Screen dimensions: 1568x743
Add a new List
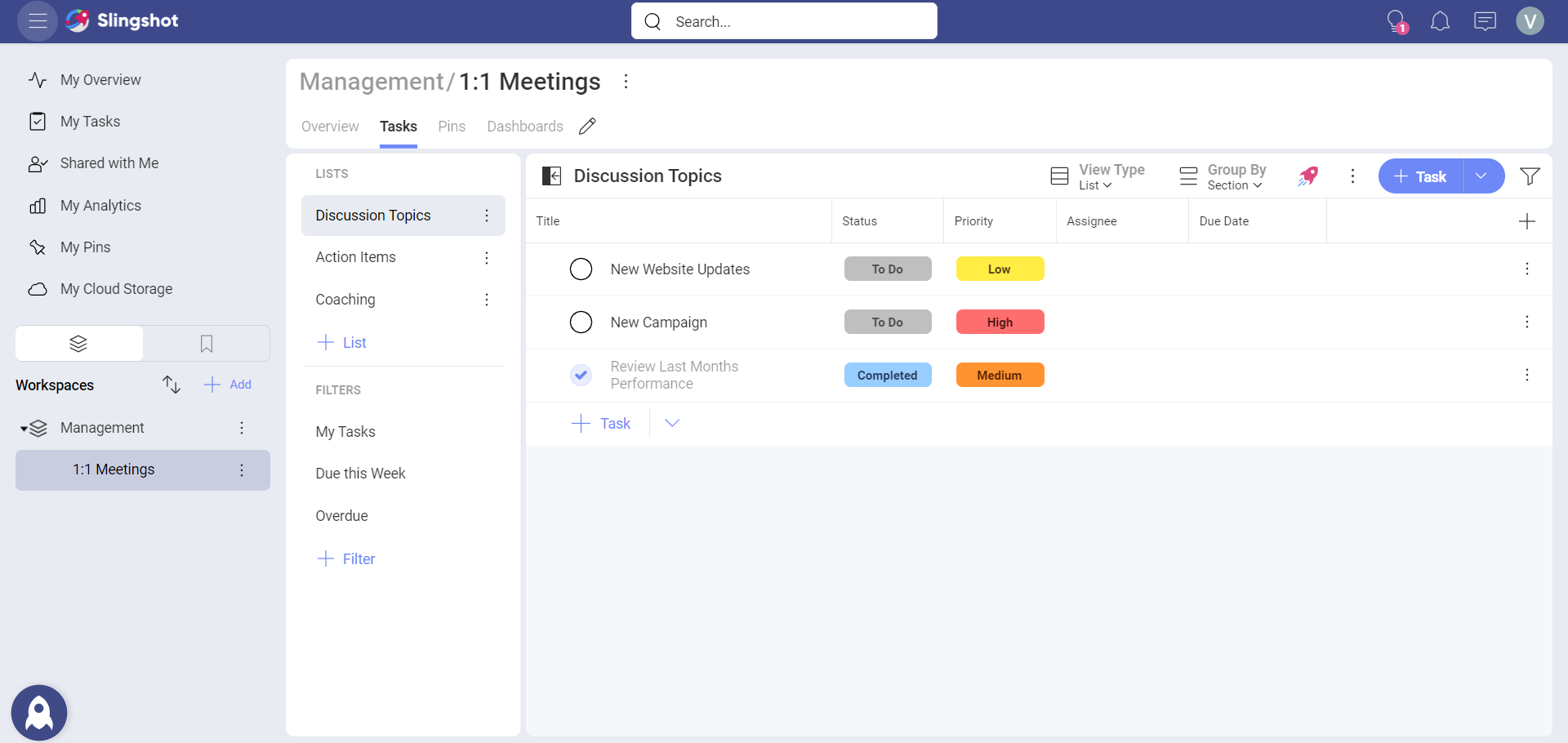click(x=341, y=342)
